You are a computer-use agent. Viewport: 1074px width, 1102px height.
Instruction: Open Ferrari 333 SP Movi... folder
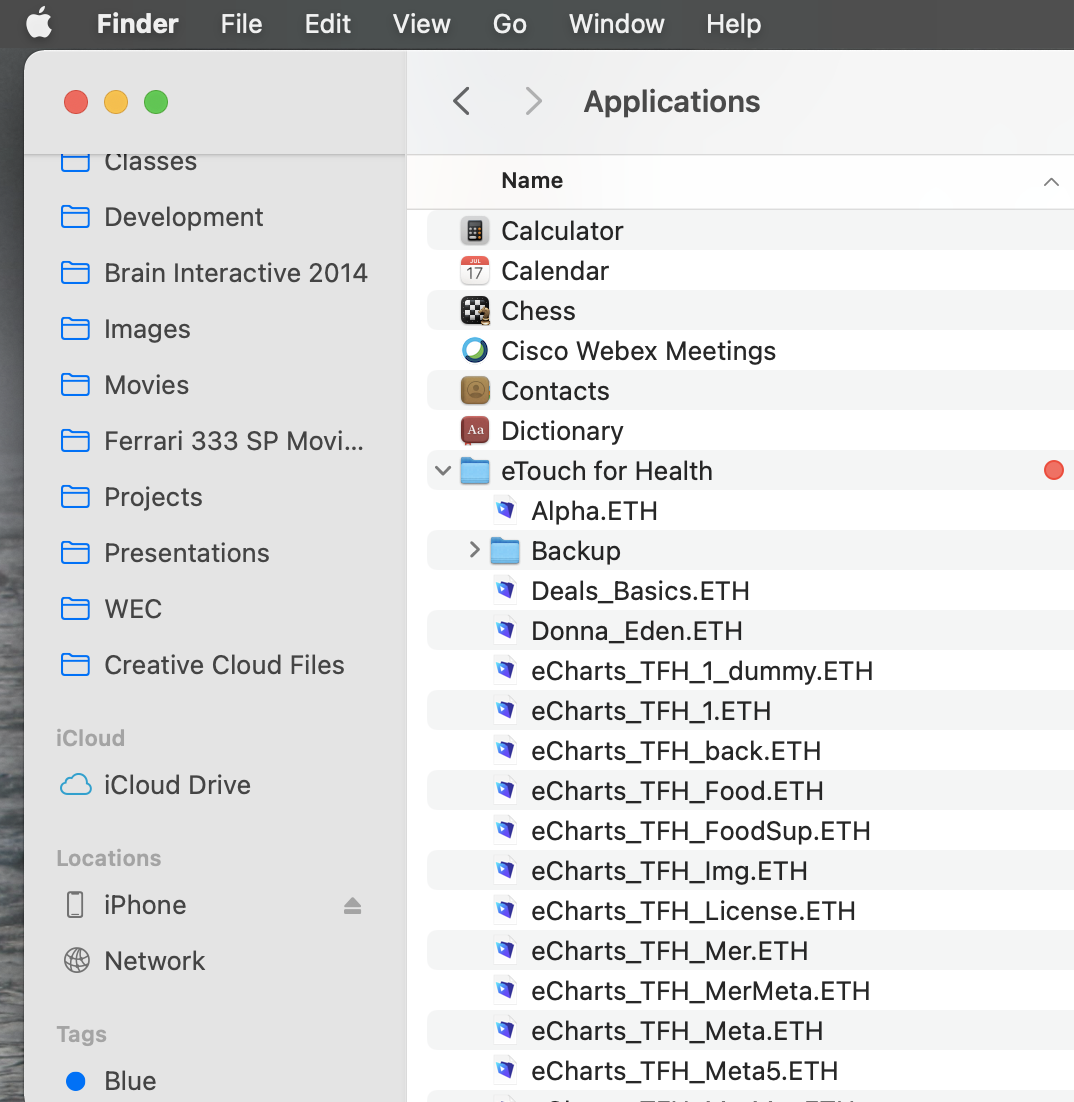[x=234, y=441]
